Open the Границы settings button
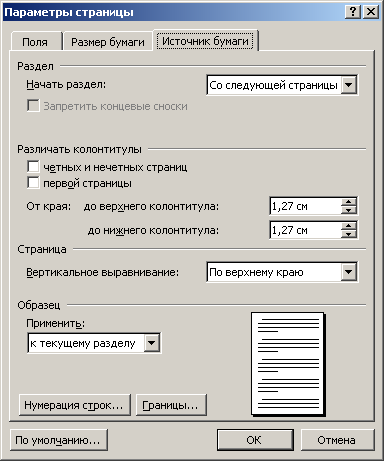This screenshot has height=461, width=384. tap(171, 405)
